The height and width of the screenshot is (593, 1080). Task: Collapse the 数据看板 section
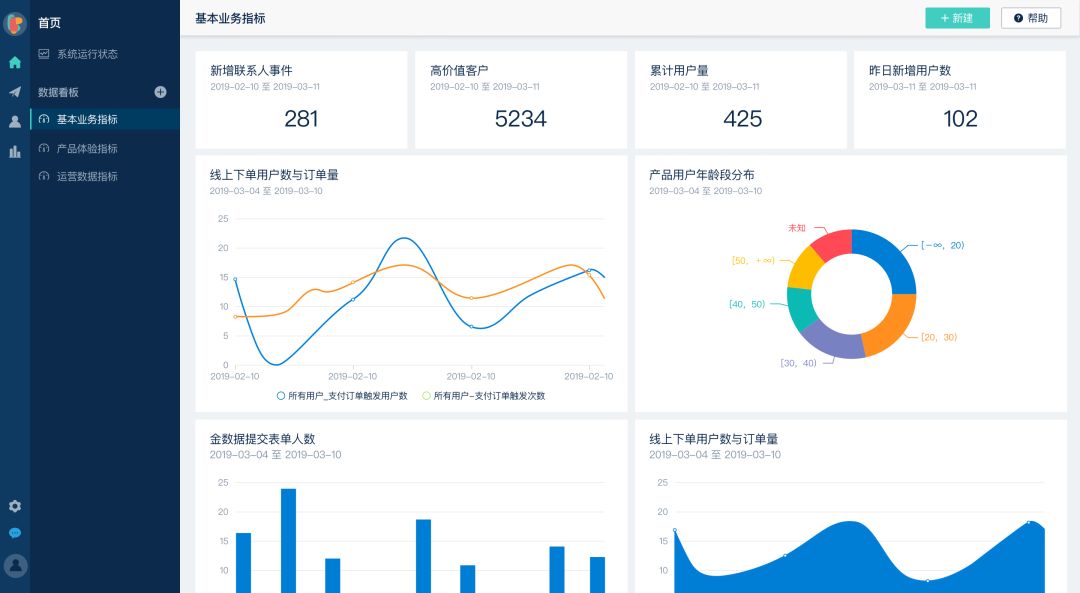(60, 91)
